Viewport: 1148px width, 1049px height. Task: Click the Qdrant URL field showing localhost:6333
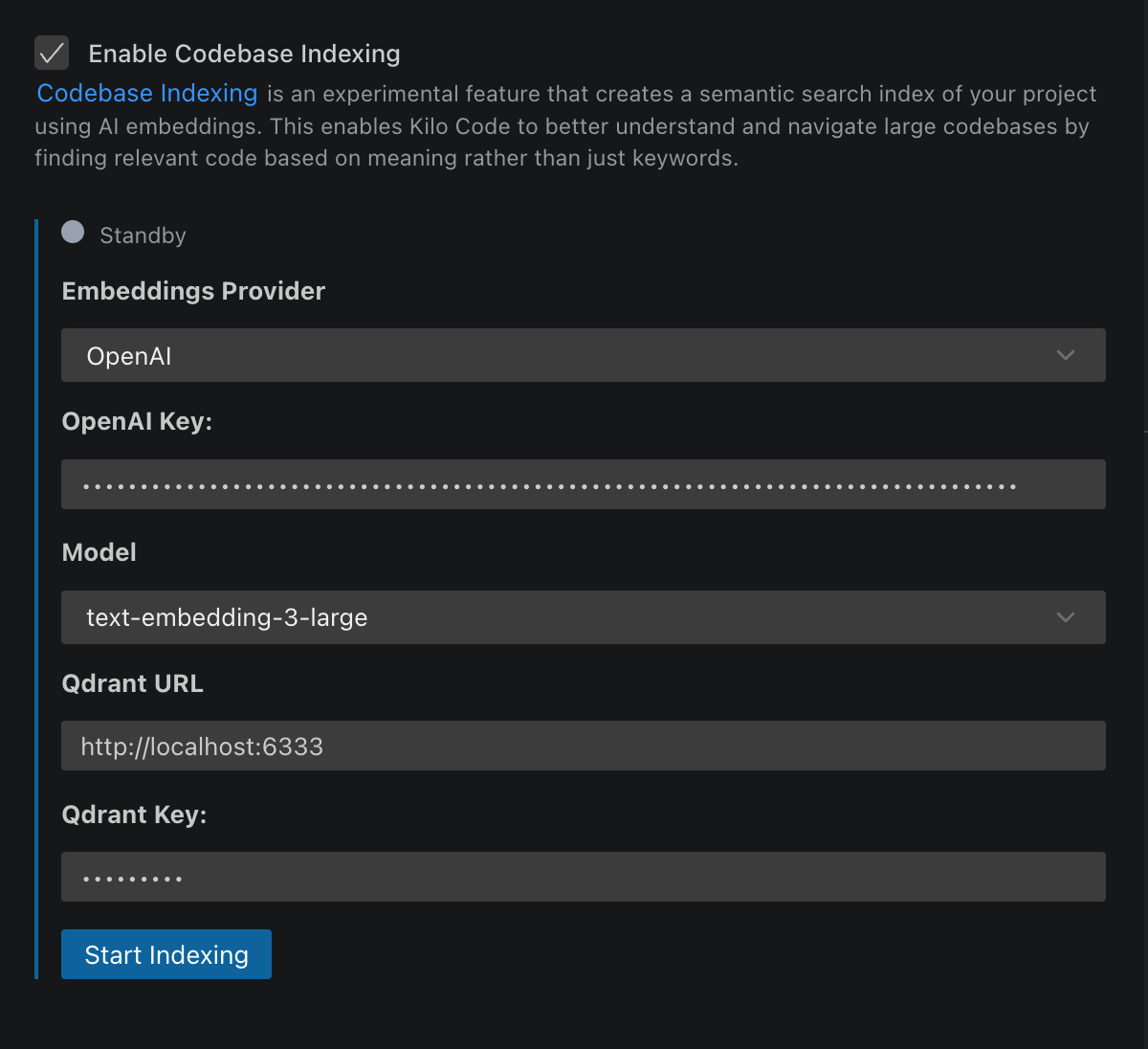(x=584, y=746)
